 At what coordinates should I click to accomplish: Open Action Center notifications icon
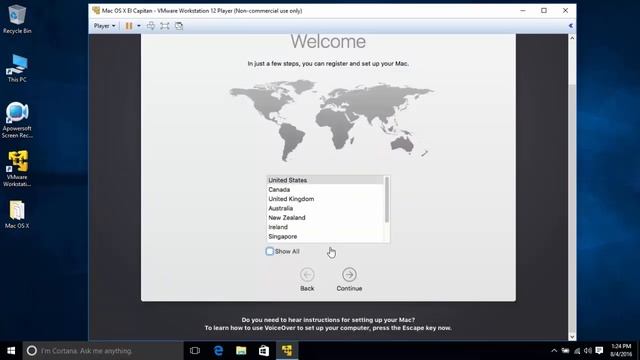tap(599, 351)
